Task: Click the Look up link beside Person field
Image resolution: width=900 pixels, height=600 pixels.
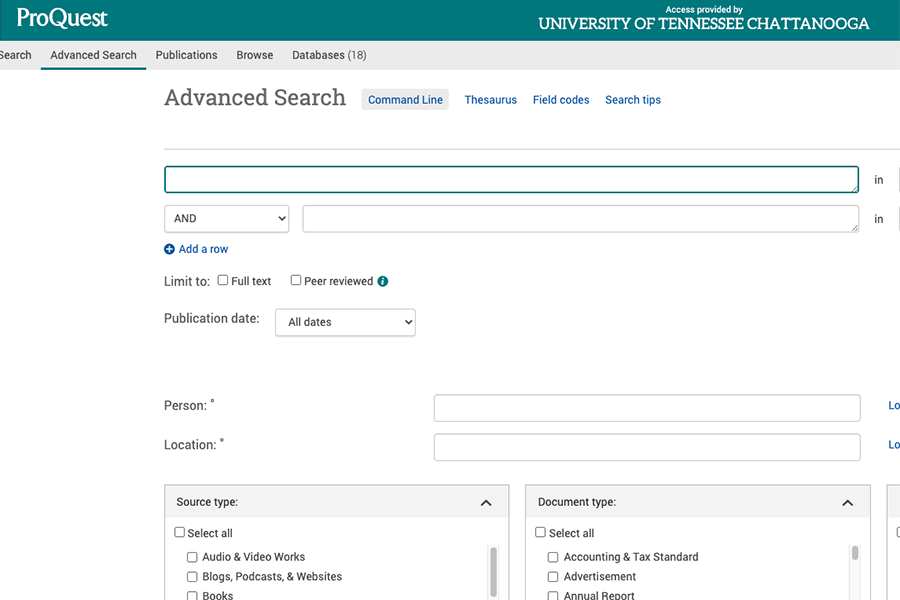Action: [x=894, y=405]
